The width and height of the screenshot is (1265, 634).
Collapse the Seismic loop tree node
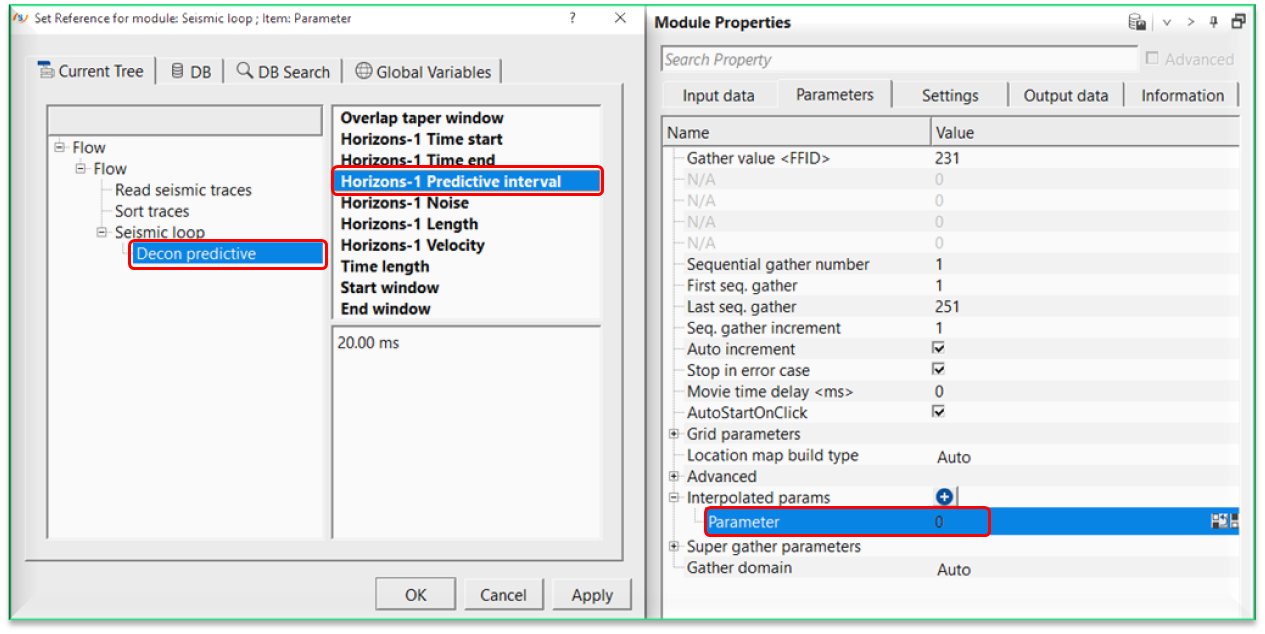tap(102, 231)
